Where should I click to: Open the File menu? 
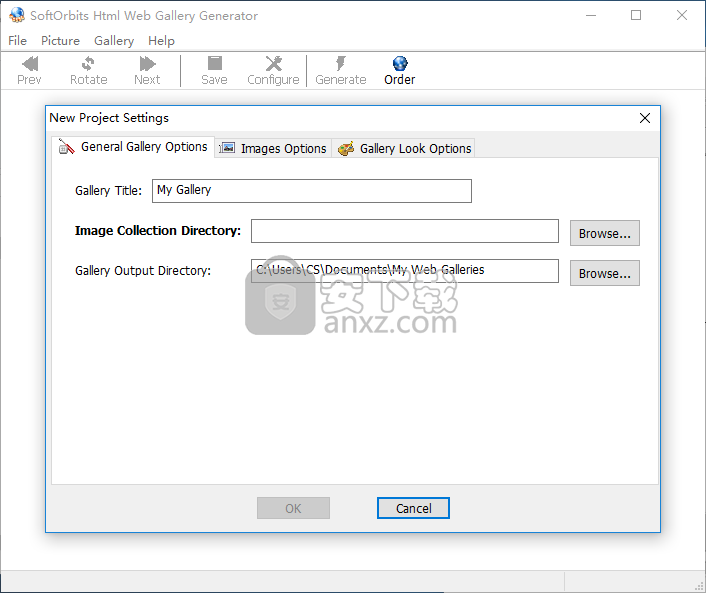coord(18,41)
